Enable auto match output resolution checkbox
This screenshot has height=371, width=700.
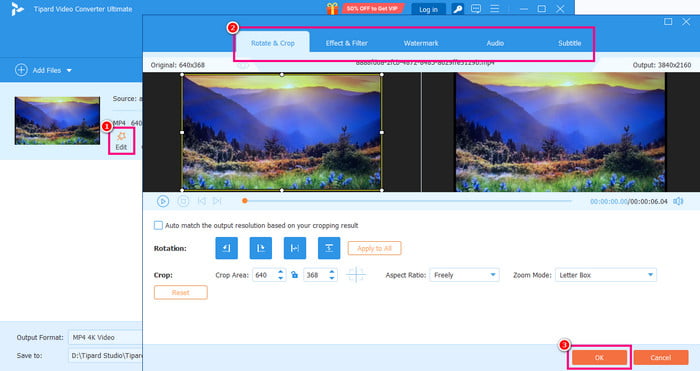click(158, 225)
